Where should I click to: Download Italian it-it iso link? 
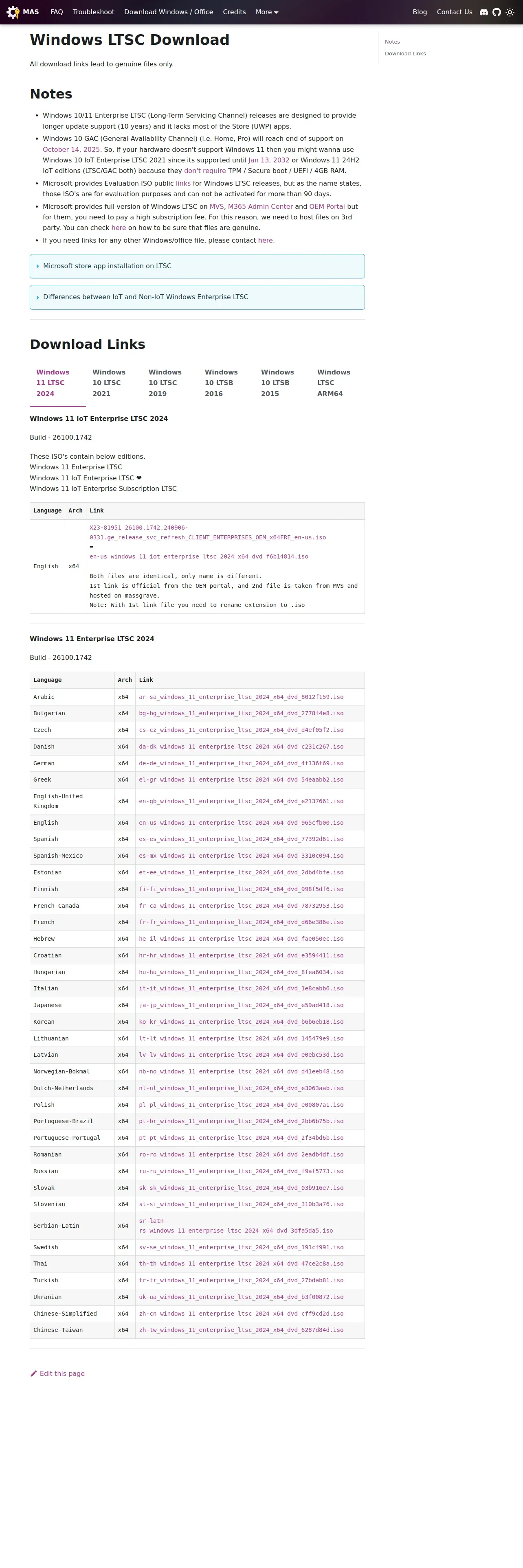click(x=241, y=988)
